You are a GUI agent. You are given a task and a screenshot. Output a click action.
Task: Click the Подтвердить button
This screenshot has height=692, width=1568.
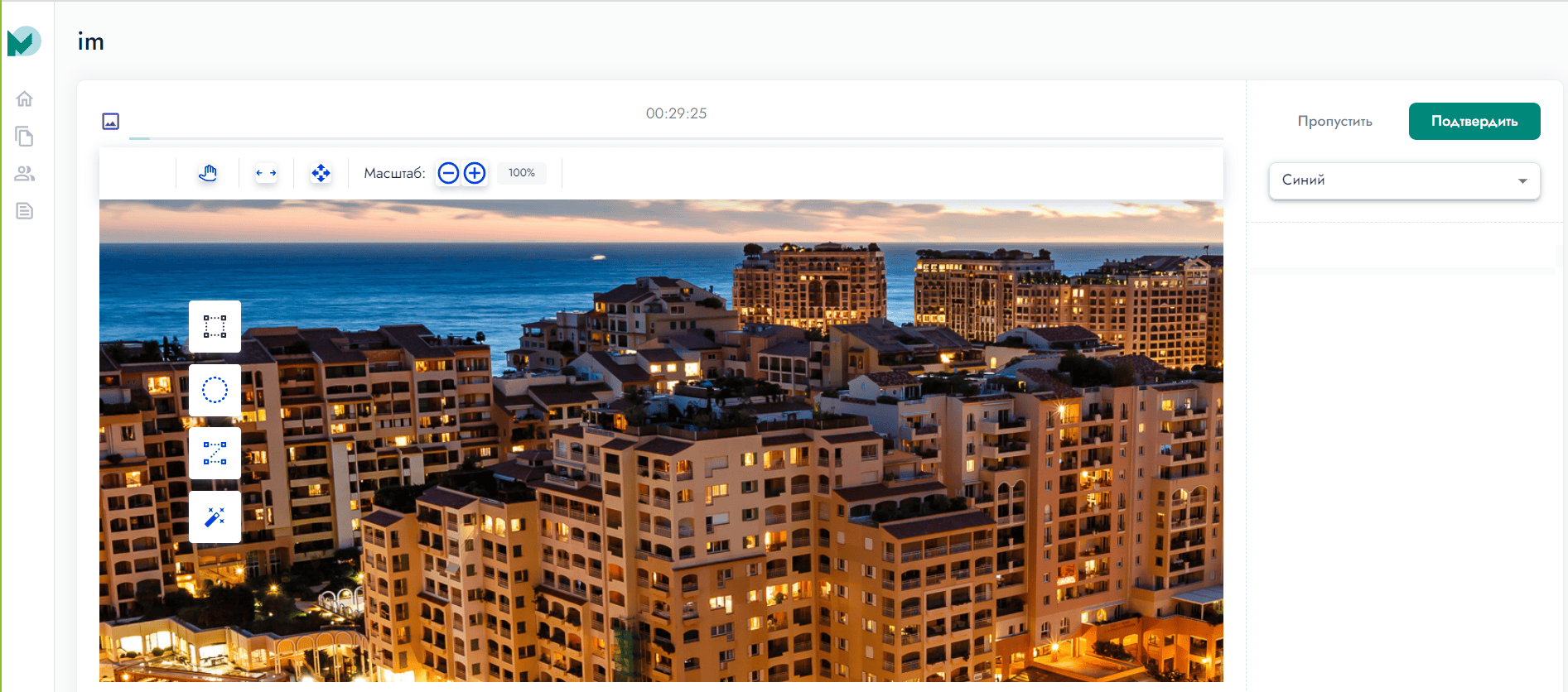click(x=1474, y=121)
